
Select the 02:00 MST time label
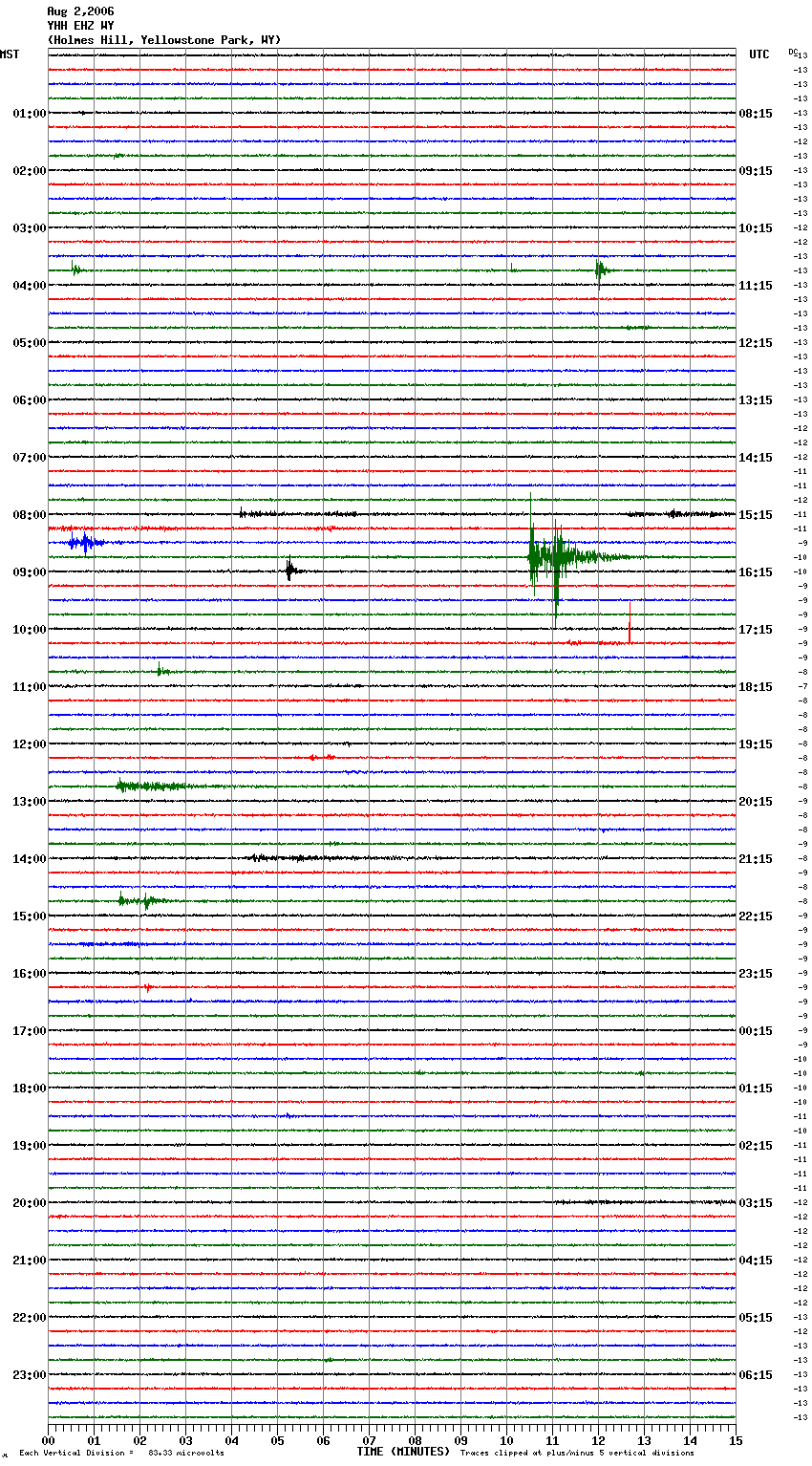(x=30, y=171)
